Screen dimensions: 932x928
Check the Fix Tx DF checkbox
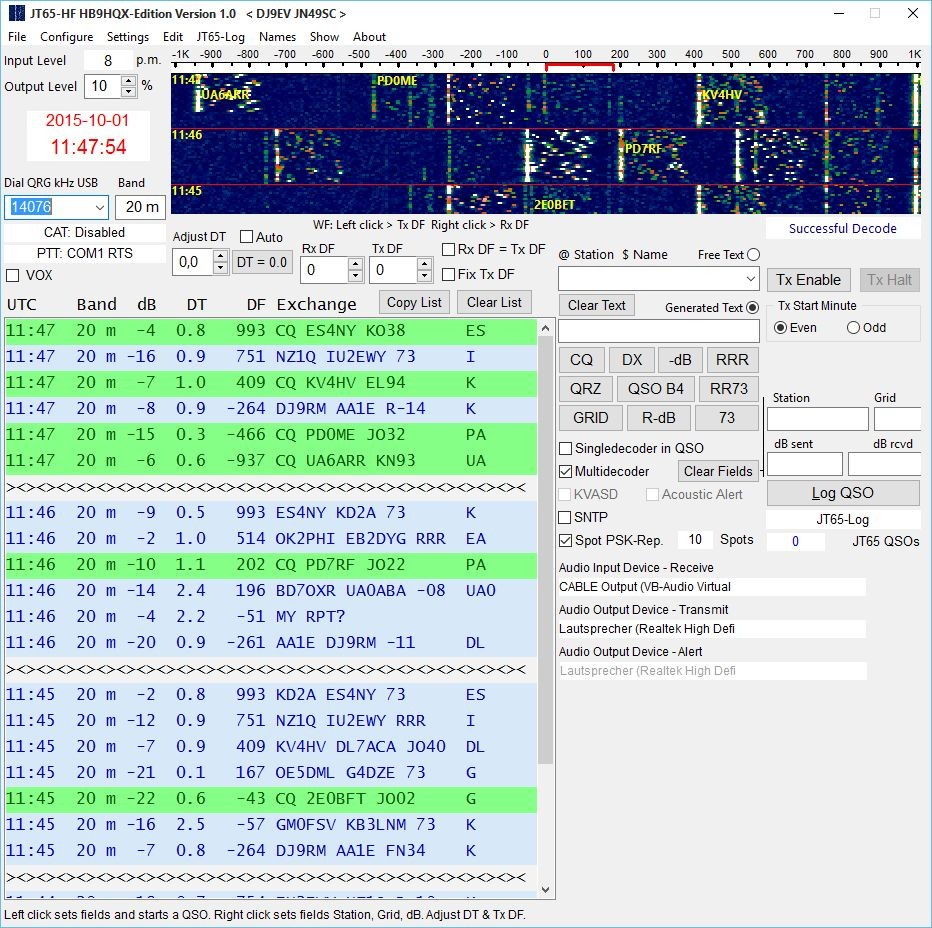point(449,274)
